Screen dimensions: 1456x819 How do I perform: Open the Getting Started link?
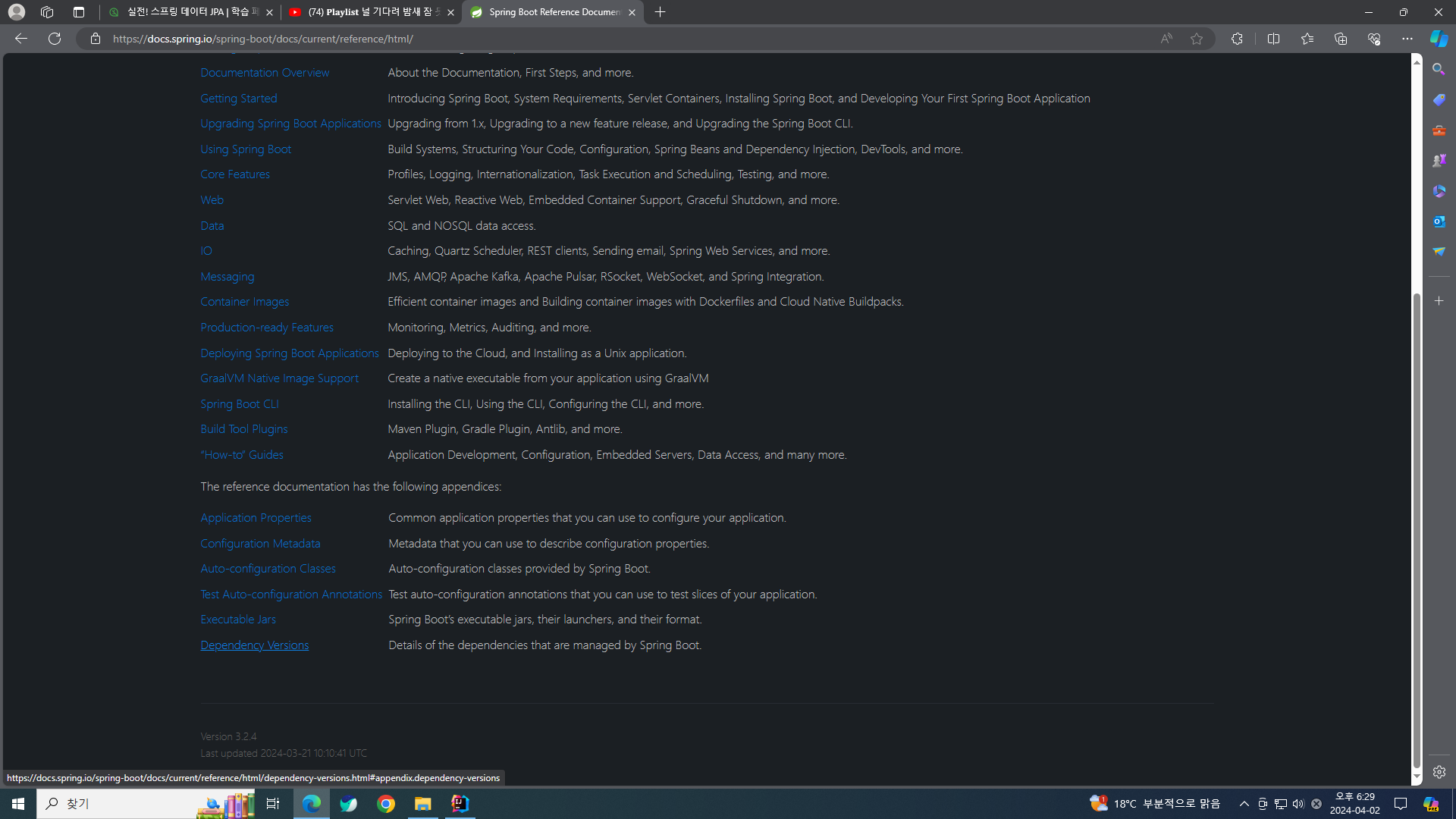point(238,99)
